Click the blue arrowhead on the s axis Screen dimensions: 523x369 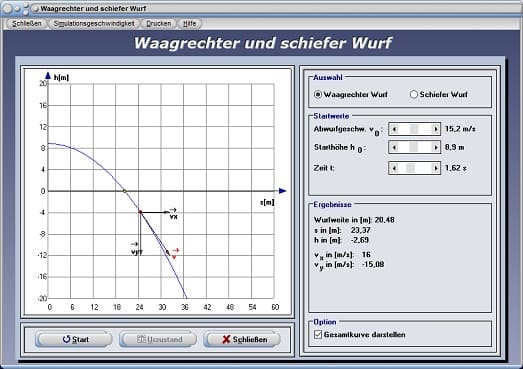pos(283,191)
